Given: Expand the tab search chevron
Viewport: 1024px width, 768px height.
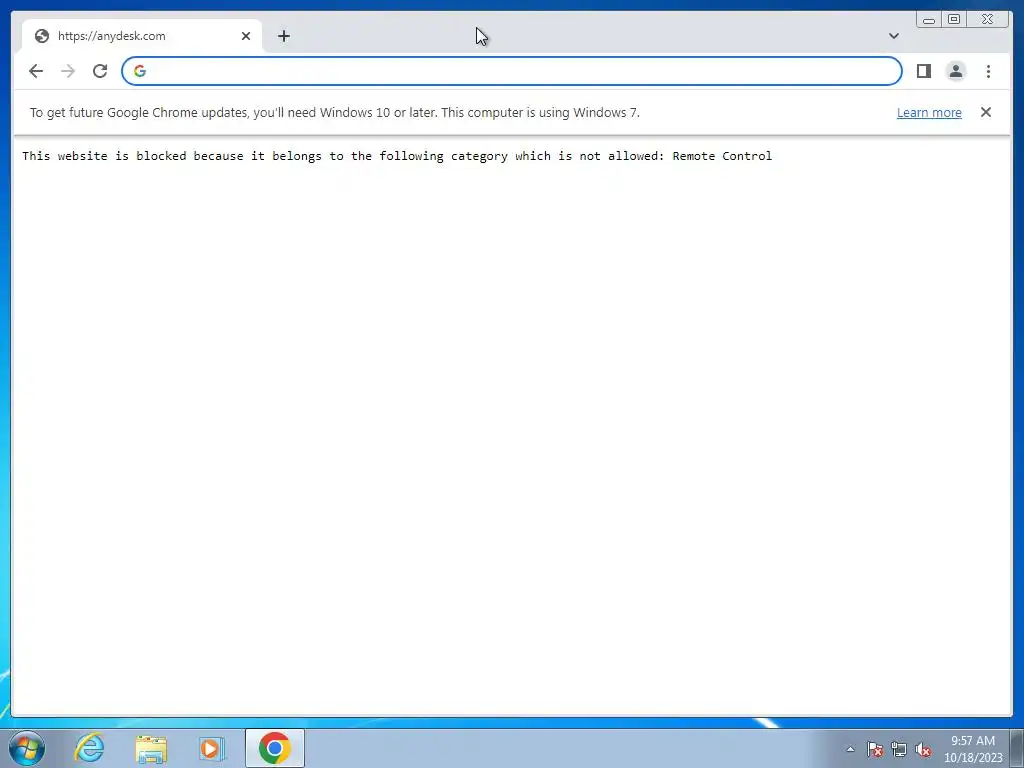Looking at the screenshot, I should coord(893,36).
